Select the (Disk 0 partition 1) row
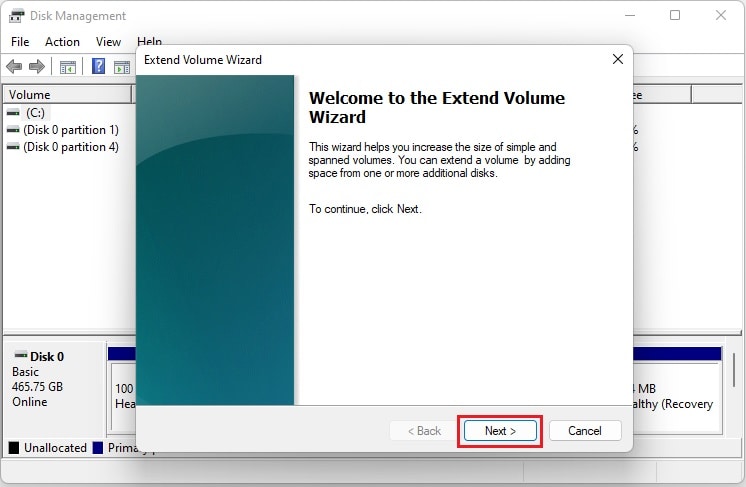The width and height of the screenshot is (746, 487). click(x=71, y=130)
